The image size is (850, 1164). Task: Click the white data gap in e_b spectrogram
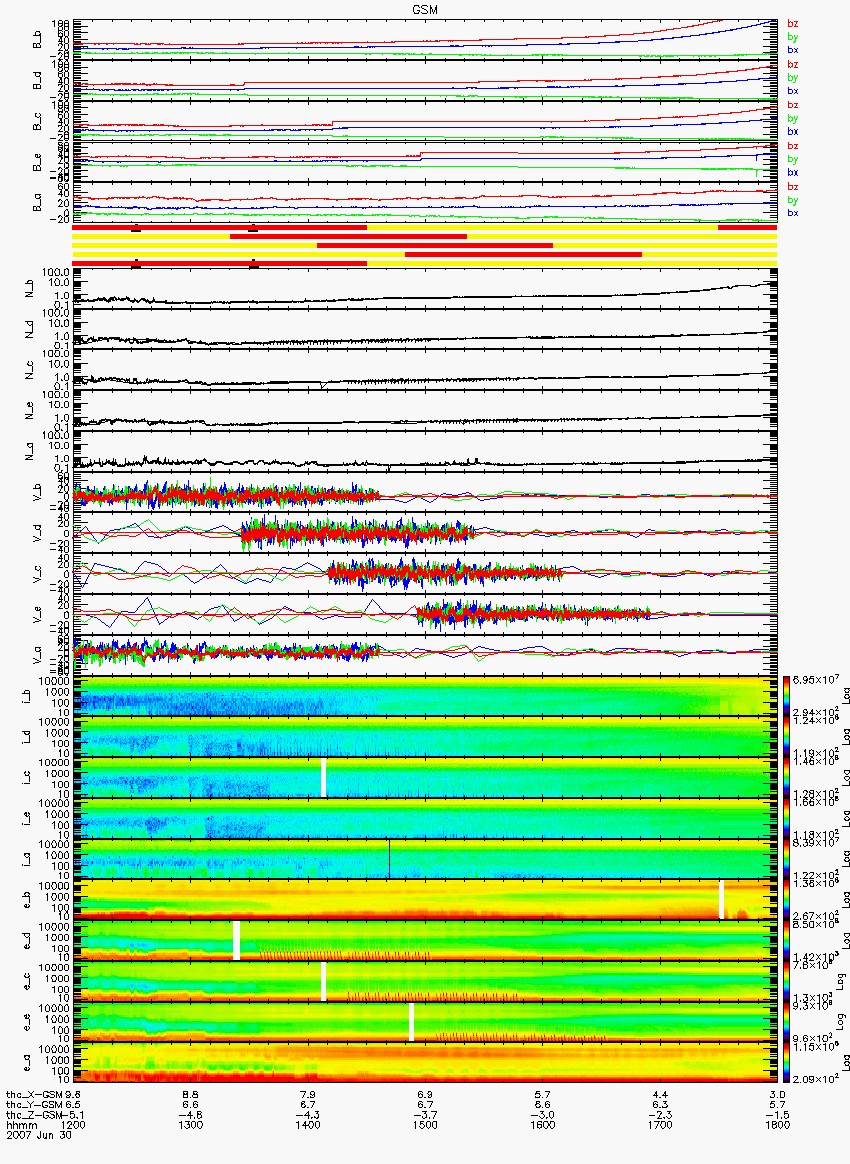(722, 899)
